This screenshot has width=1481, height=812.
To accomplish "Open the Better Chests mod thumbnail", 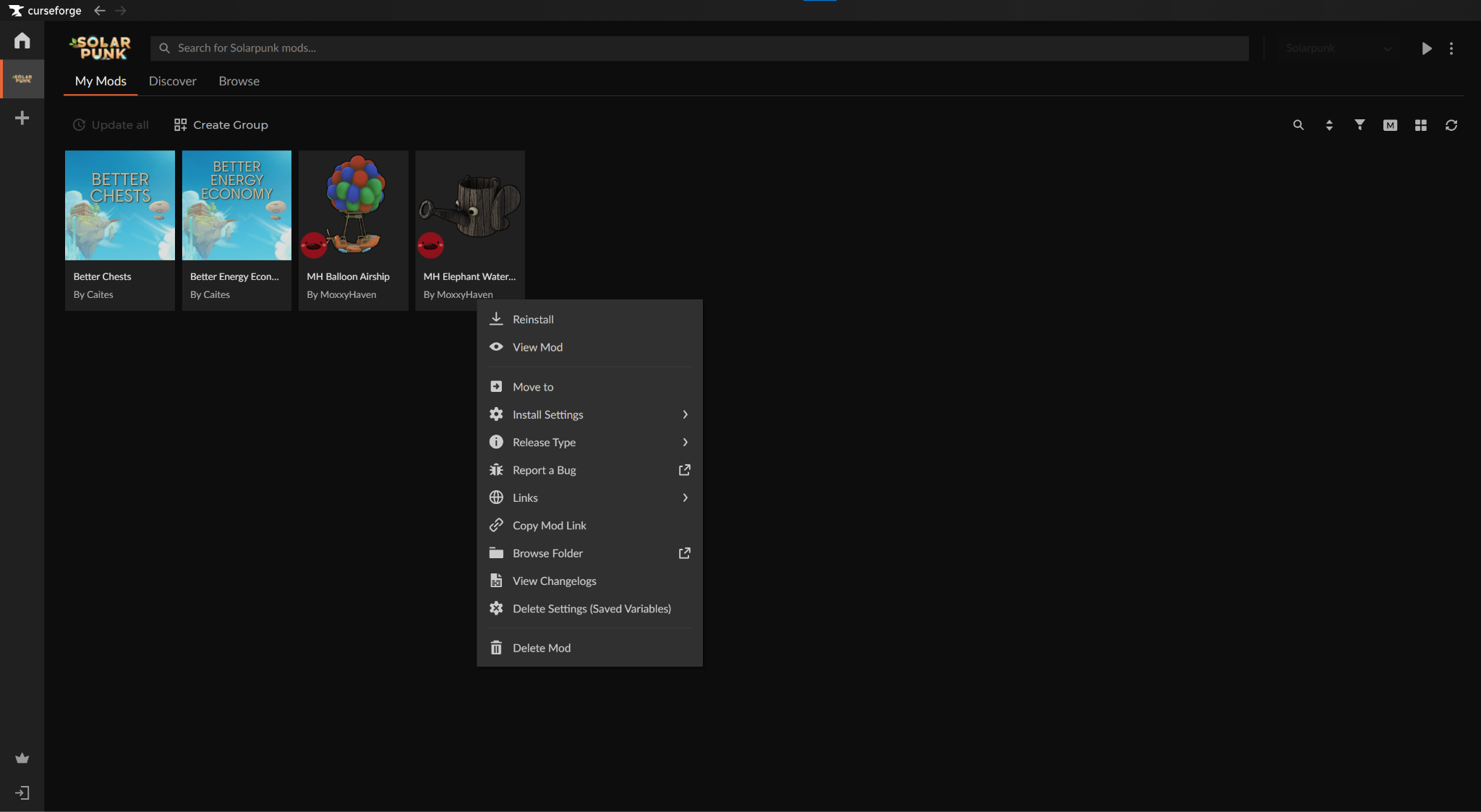I will tap(120, 205).
